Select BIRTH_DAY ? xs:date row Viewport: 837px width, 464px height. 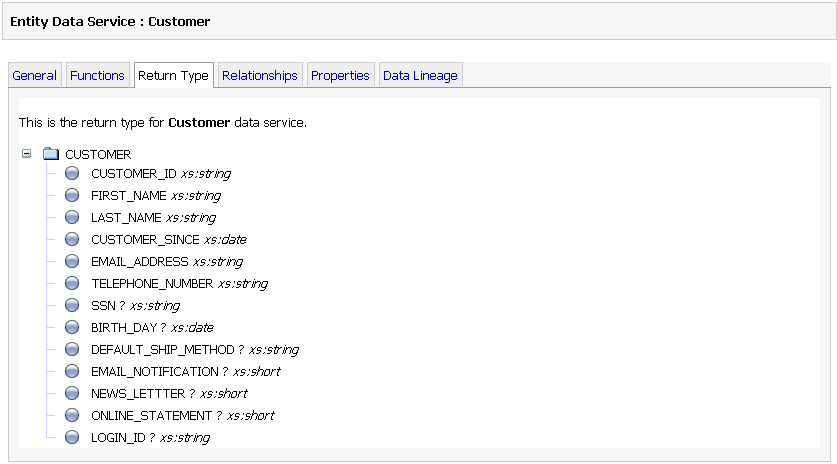(x=152, y=327)
